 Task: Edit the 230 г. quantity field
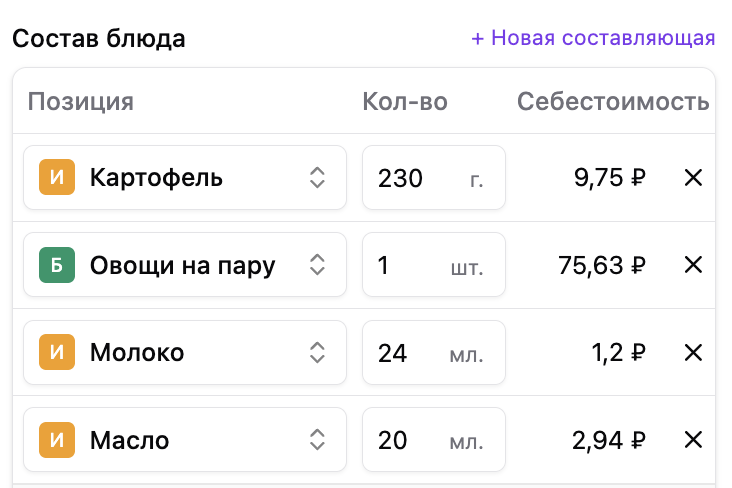(434, 177)
